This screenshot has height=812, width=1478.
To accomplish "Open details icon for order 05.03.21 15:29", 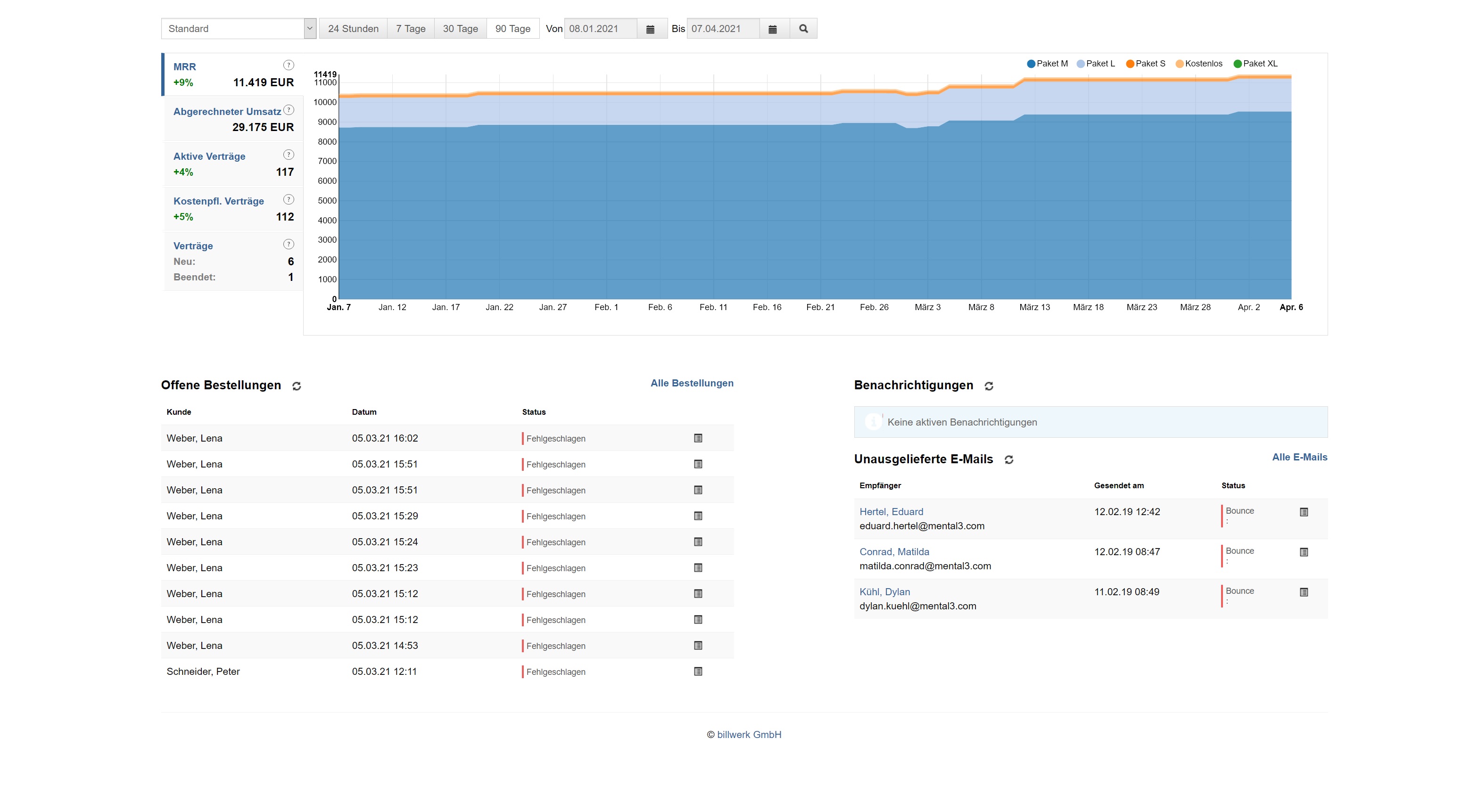I will click(698, 516).
